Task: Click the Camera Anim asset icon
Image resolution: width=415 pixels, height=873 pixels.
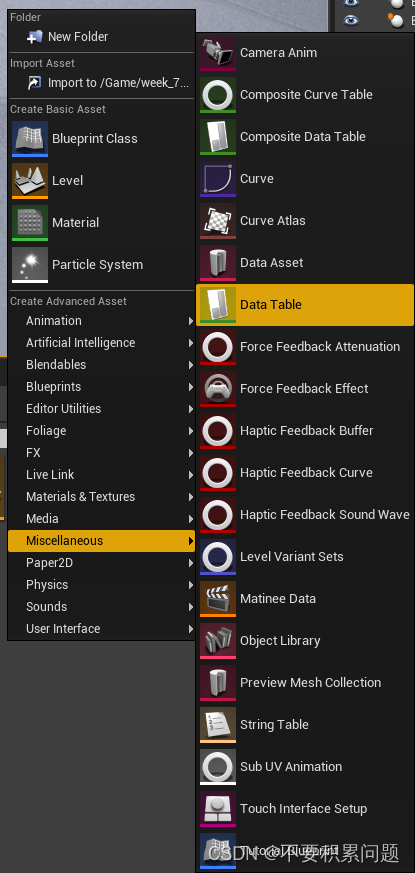Action: (218, 53)
